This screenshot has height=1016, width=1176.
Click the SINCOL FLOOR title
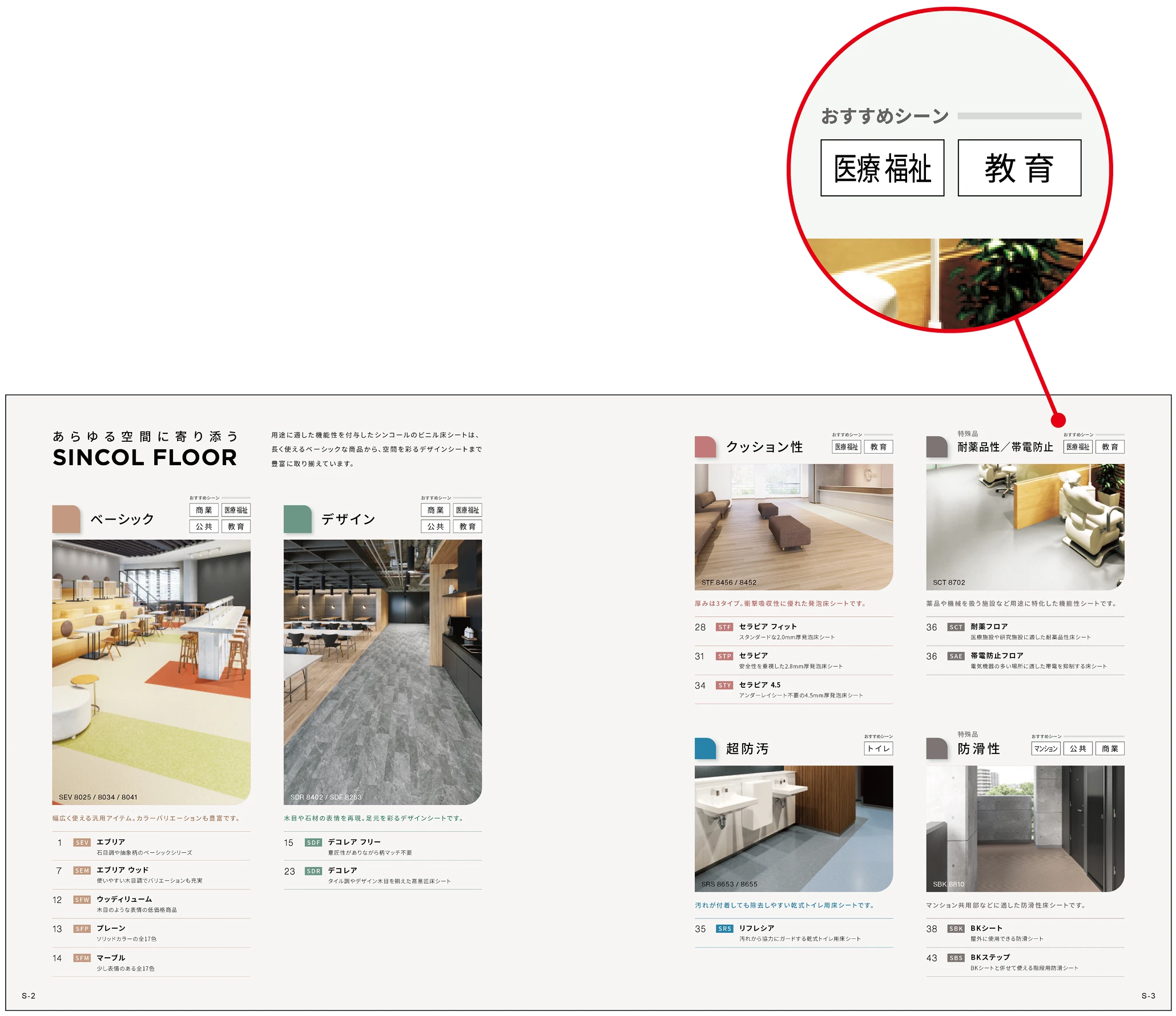(145, 458)
